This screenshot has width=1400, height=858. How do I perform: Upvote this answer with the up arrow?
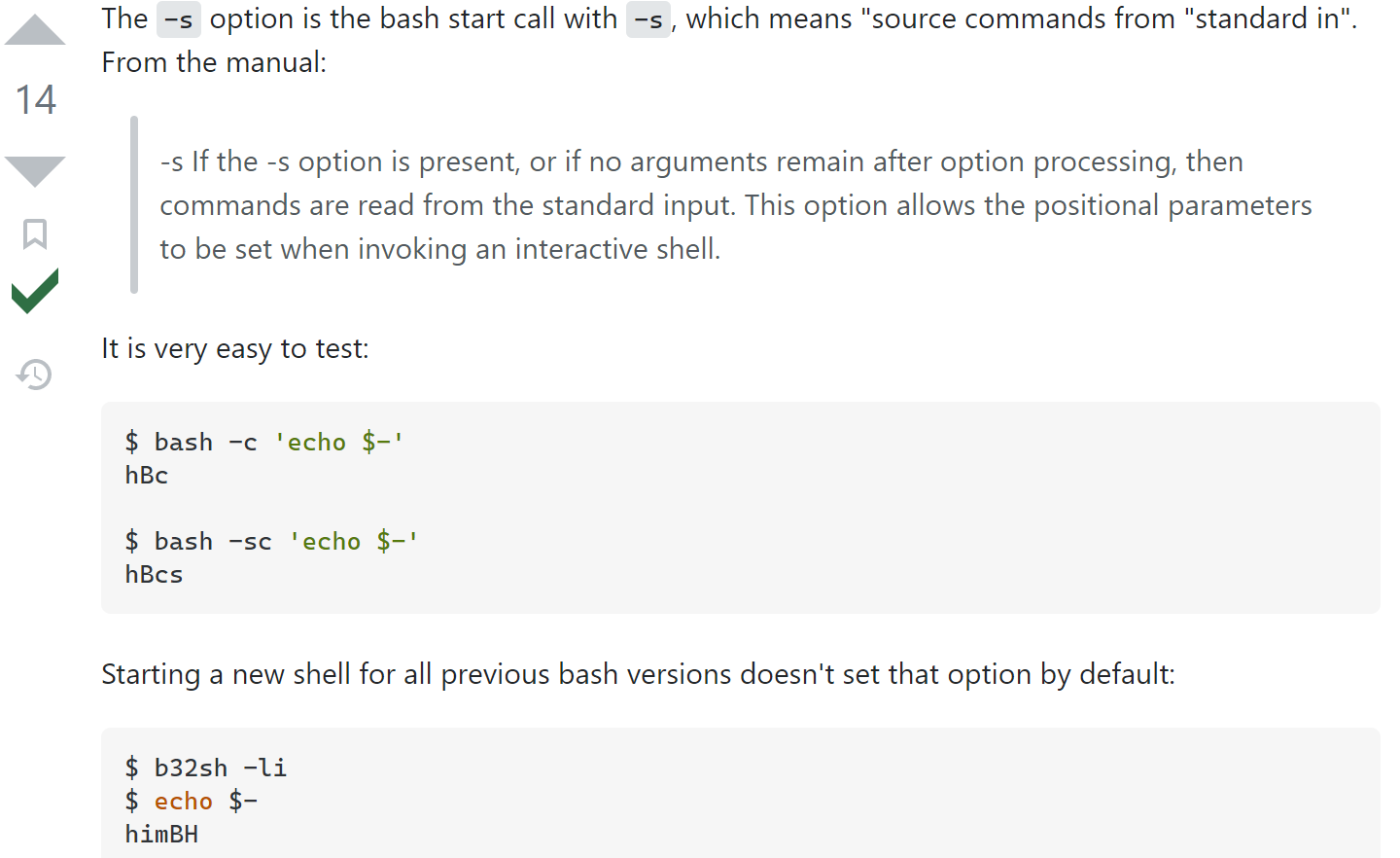click(x=35, y=31)
